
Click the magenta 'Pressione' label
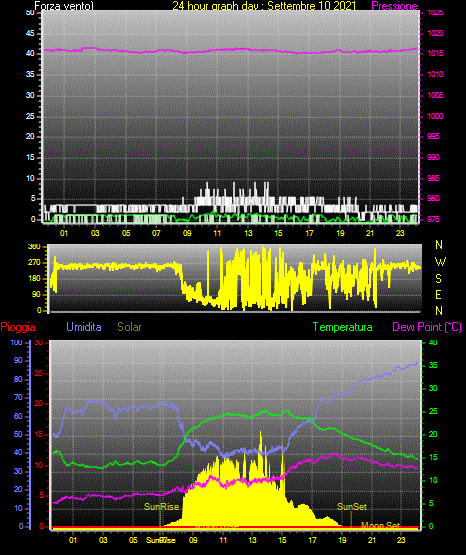click(x=394, y=6)
